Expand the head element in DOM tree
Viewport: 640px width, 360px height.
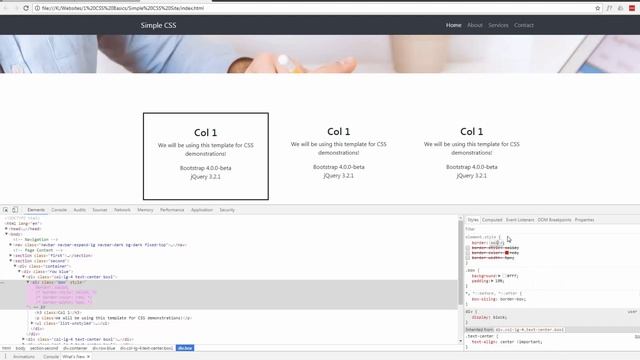point(7,229)
